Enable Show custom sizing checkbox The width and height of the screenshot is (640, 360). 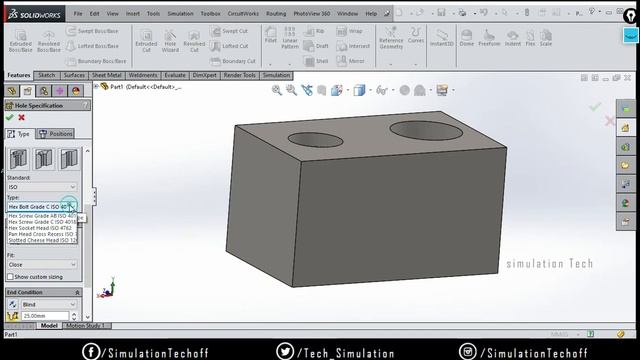pyautogui.click(x=10, y=277)
